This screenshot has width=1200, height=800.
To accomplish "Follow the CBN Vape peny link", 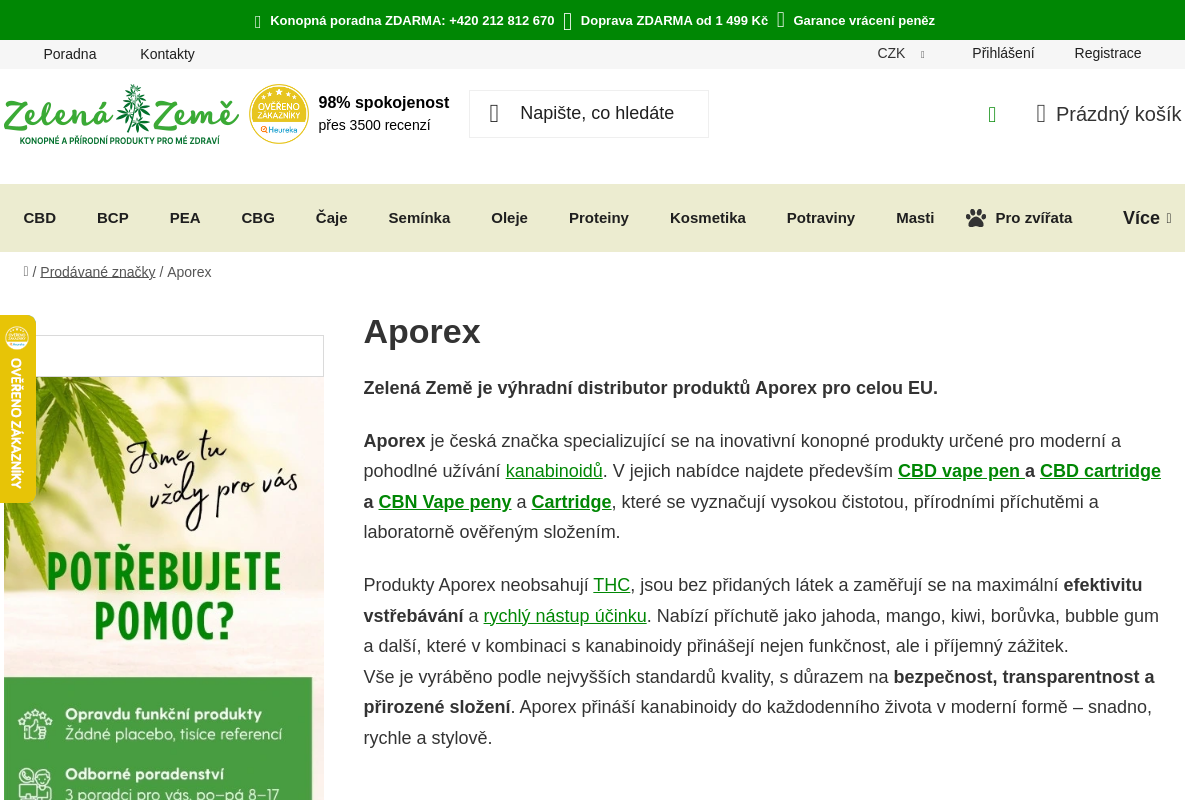I will click(445, 502).
